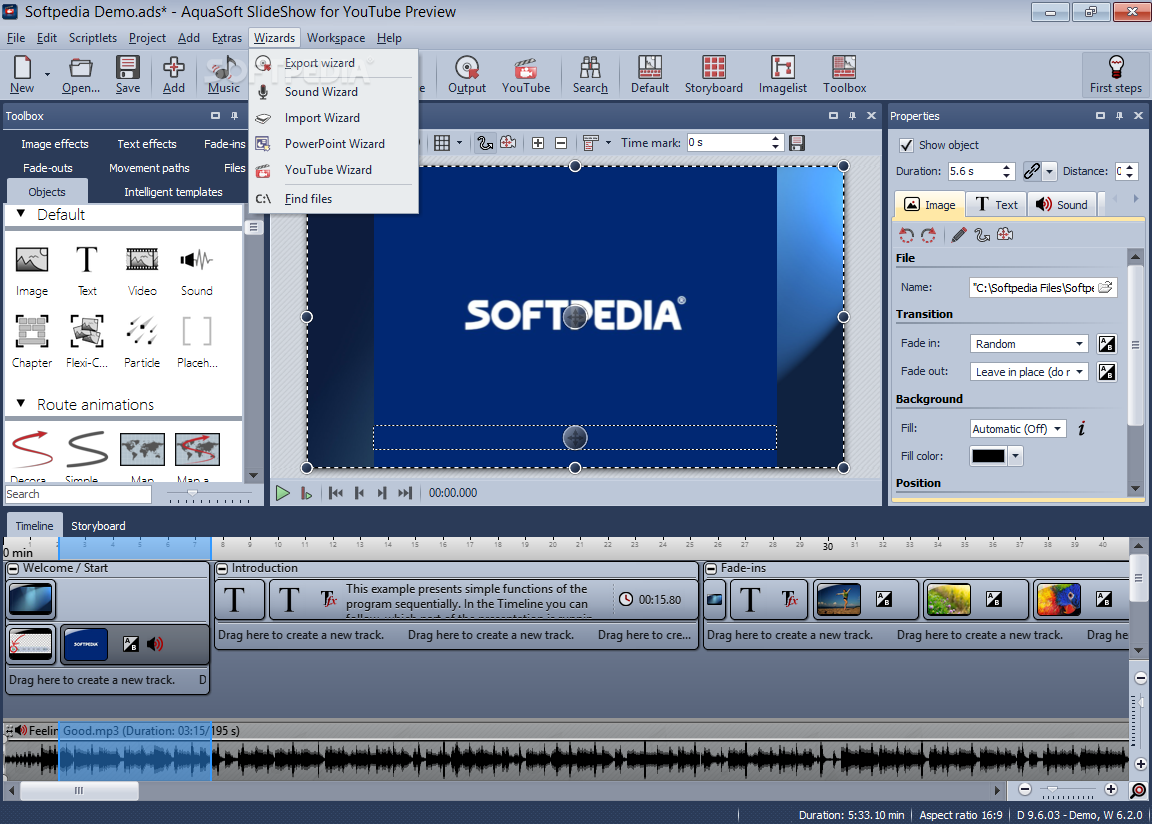Click the grid display icon above preview
The height and width of the screenshot is (824, 1152).
[442, 142]
